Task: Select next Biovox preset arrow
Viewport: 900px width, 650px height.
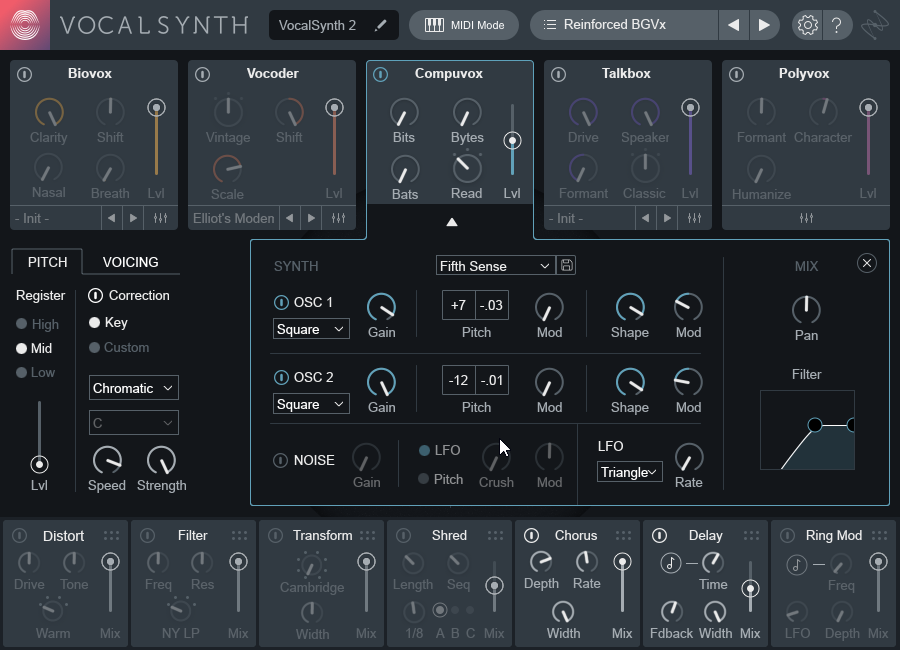Action: coord(133,218)
